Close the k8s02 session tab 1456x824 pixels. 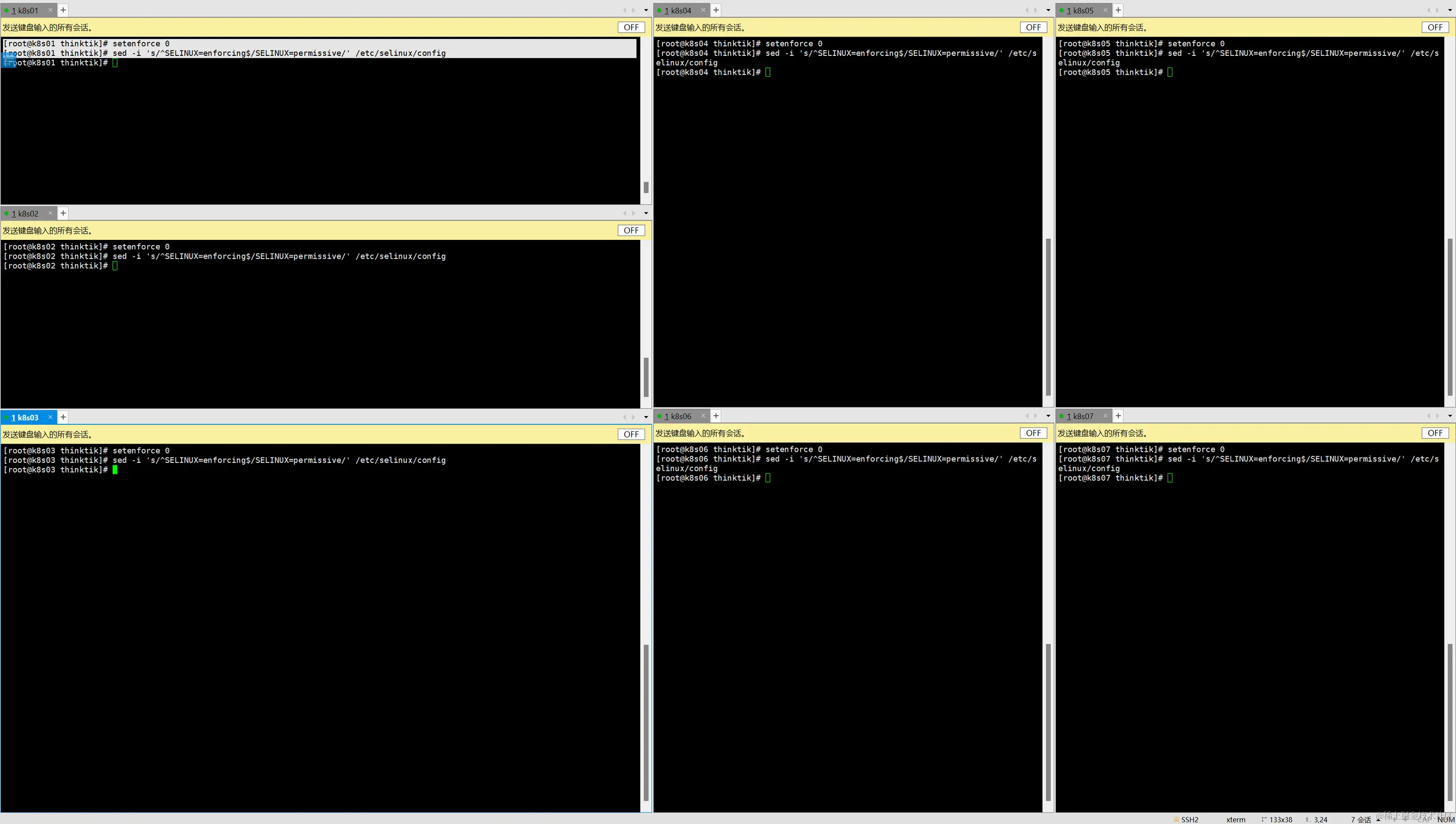coord(51,213)
